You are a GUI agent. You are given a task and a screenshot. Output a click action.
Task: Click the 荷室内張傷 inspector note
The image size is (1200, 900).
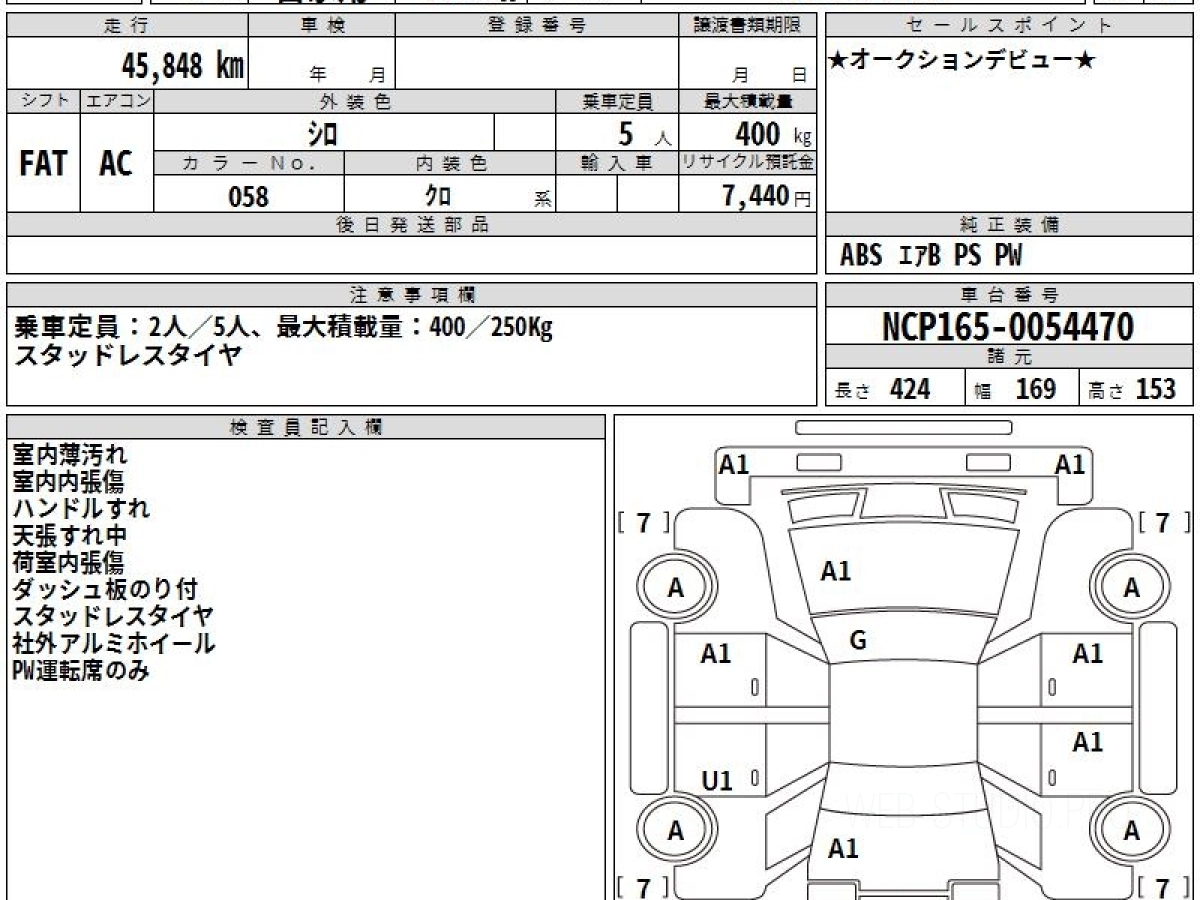coord(68,562)
